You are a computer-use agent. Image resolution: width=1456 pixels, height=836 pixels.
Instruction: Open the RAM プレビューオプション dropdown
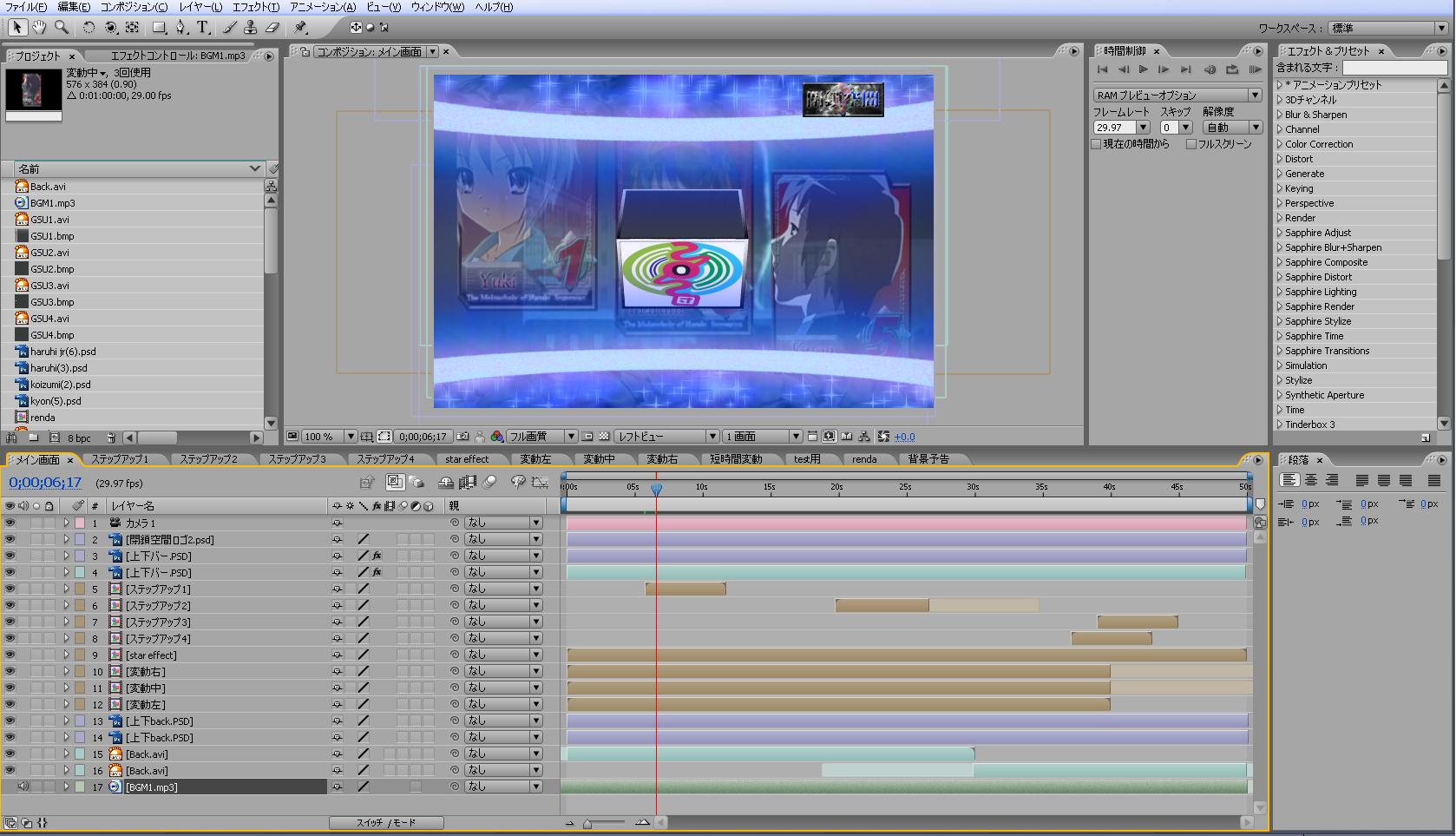1177,95
